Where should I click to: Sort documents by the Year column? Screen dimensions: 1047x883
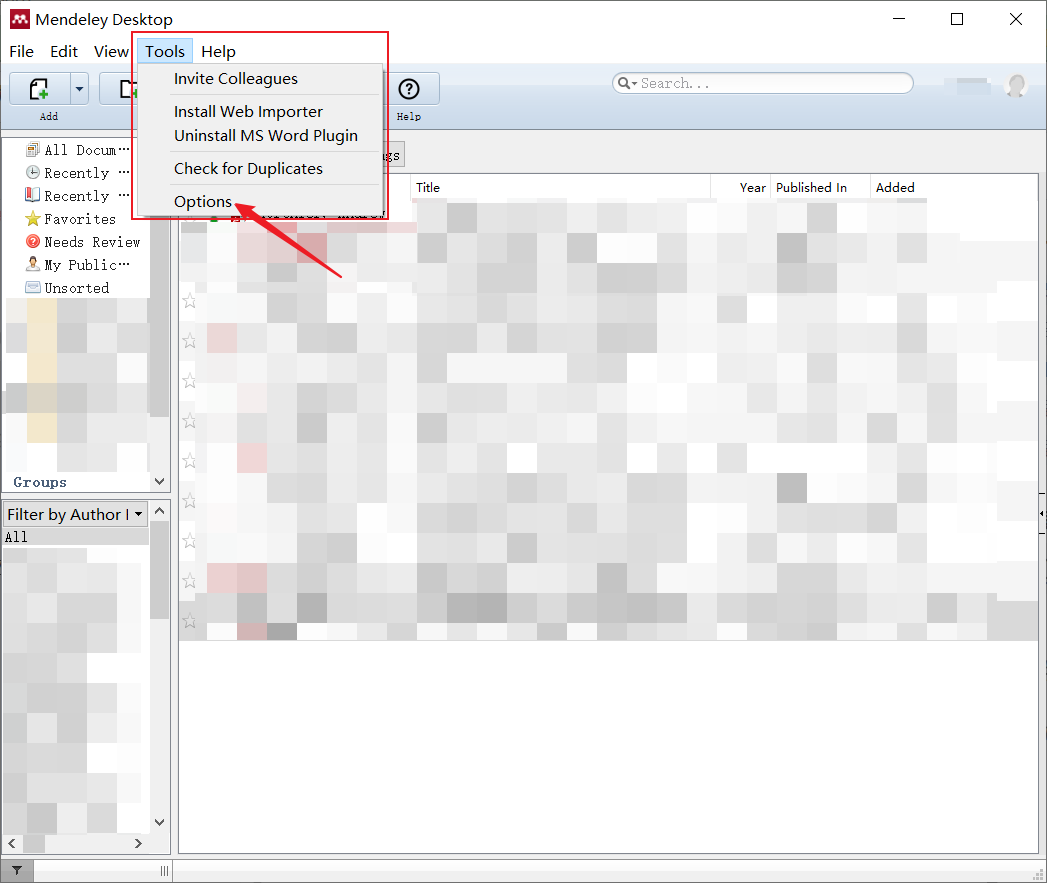point(741,188)
